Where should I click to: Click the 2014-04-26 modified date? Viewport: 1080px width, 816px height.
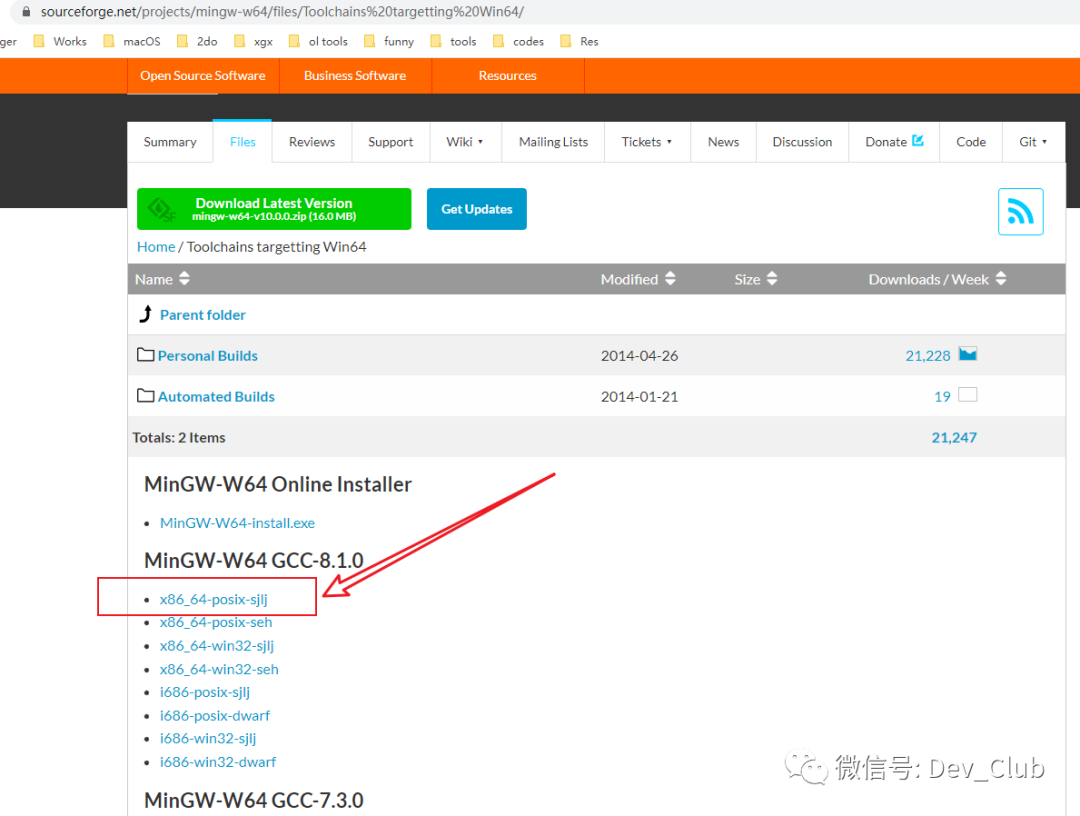tap(639, 355)
